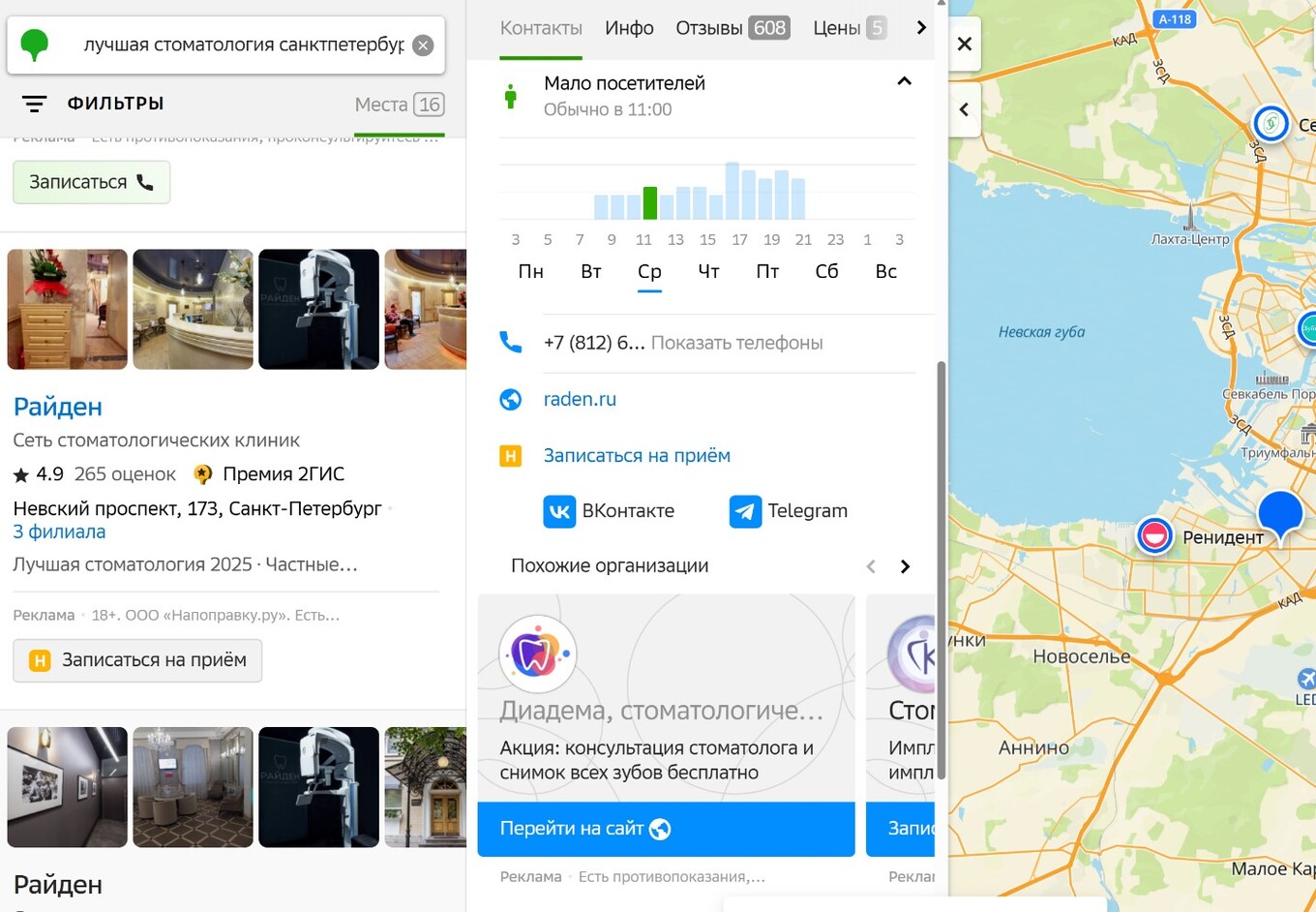
Task: Select Пт in the visitor chart
Action: 767,272
